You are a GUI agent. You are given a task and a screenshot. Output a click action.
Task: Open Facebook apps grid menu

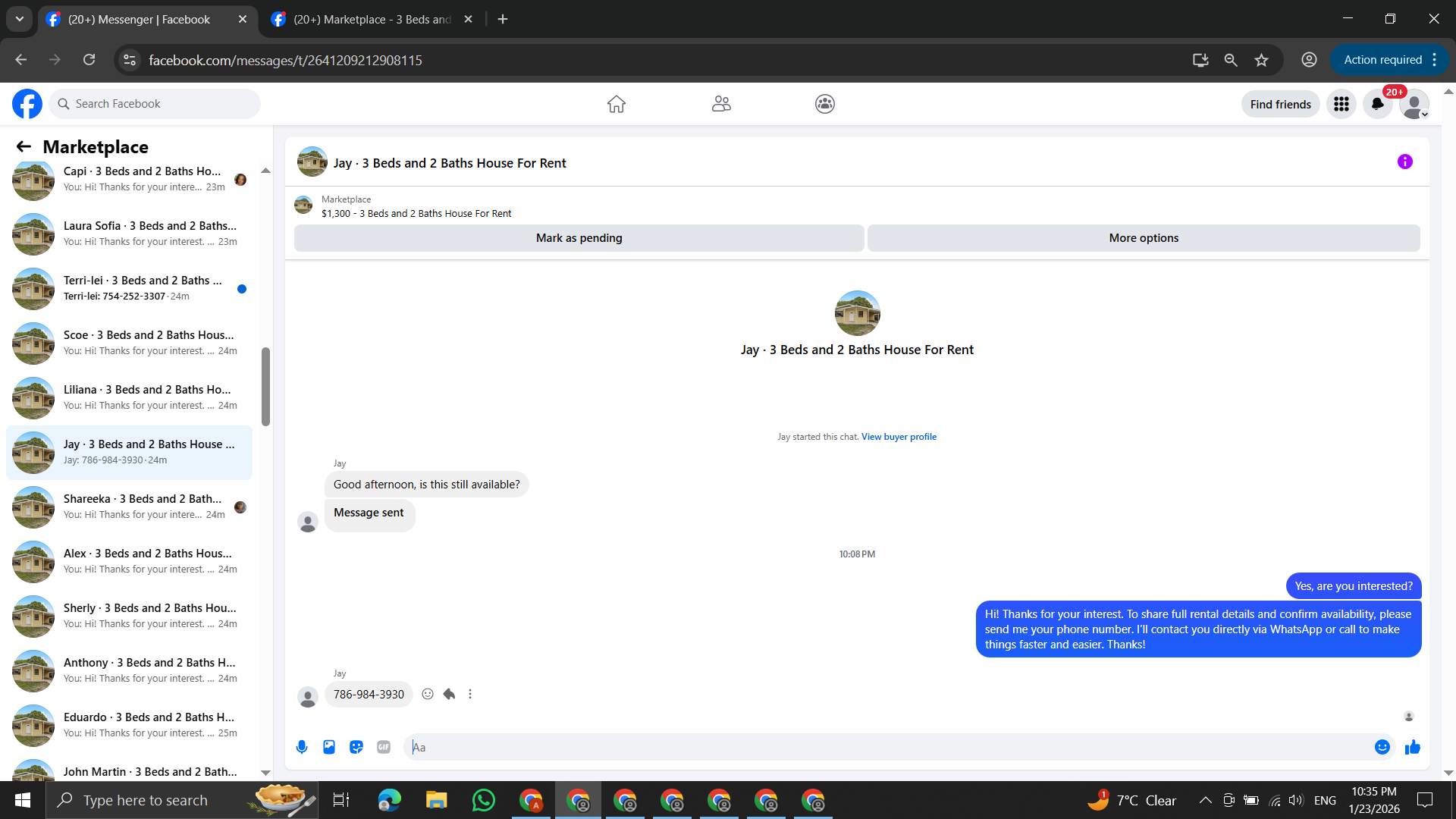point(1341,104)
